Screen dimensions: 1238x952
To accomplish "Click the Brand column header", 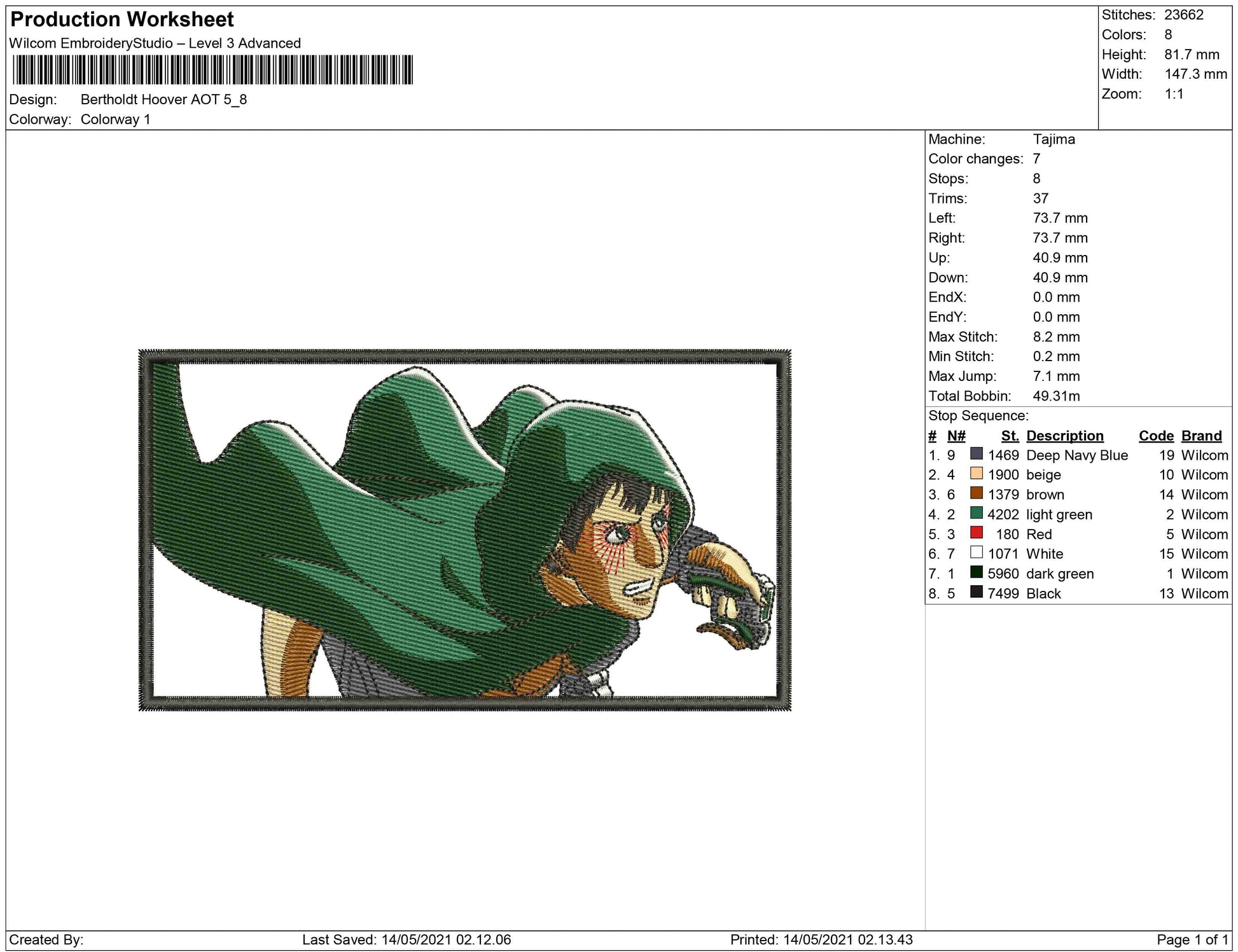I will click(x=1201, y=436).
